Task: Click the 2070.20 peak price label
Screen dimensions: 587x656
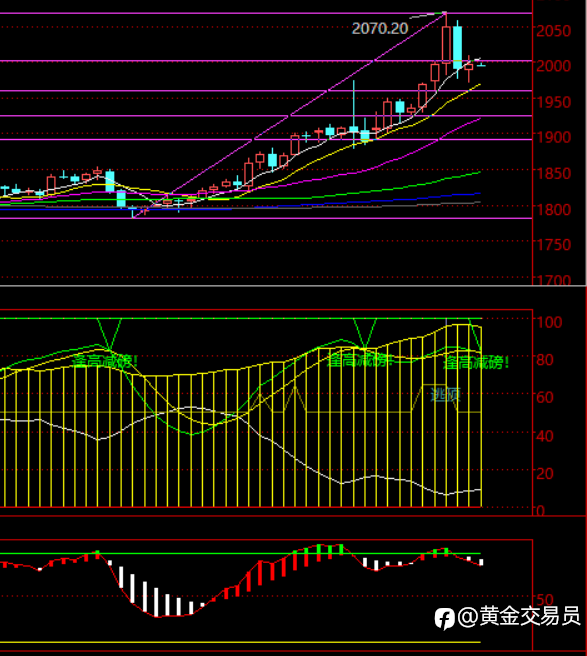Action: coord(380,28)
